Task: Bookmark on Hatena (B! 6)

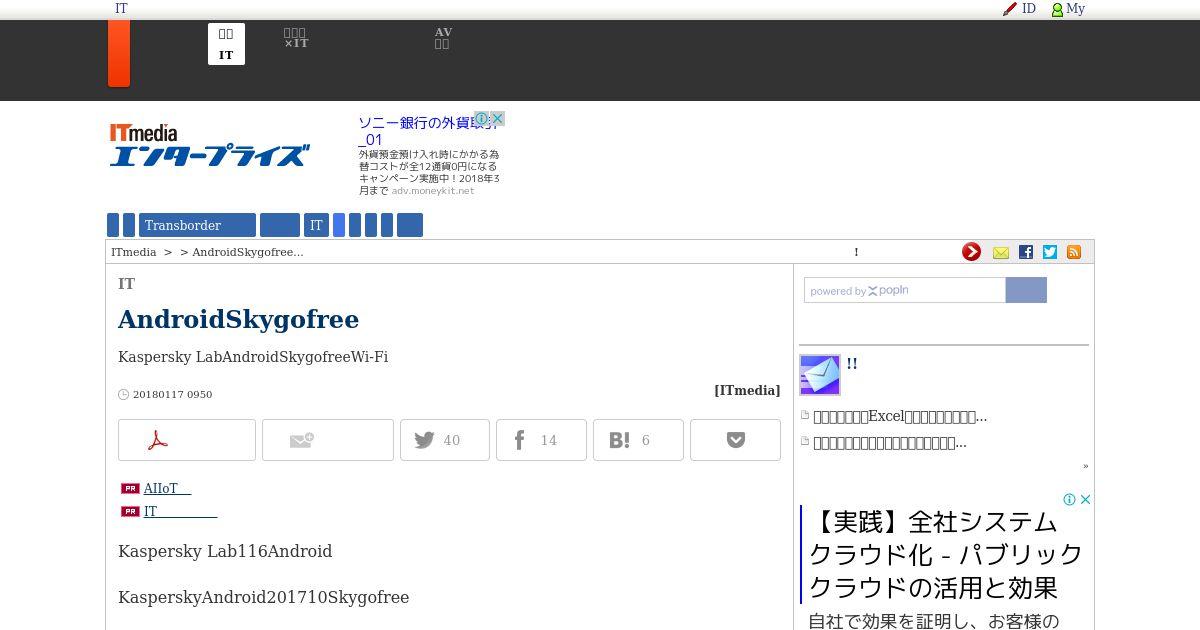Action: click(x=638, y=440)
